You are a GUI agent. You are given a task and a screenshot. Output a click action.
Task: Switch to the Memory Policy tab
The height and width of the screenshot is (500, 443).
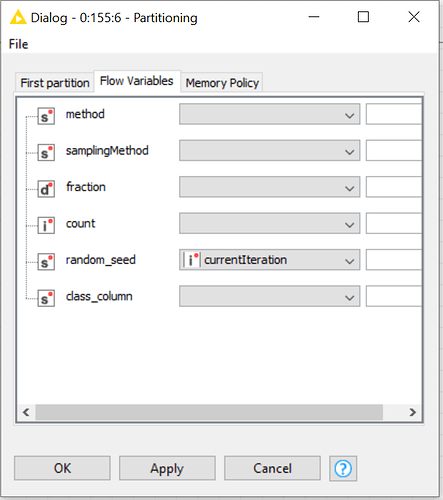222,83
